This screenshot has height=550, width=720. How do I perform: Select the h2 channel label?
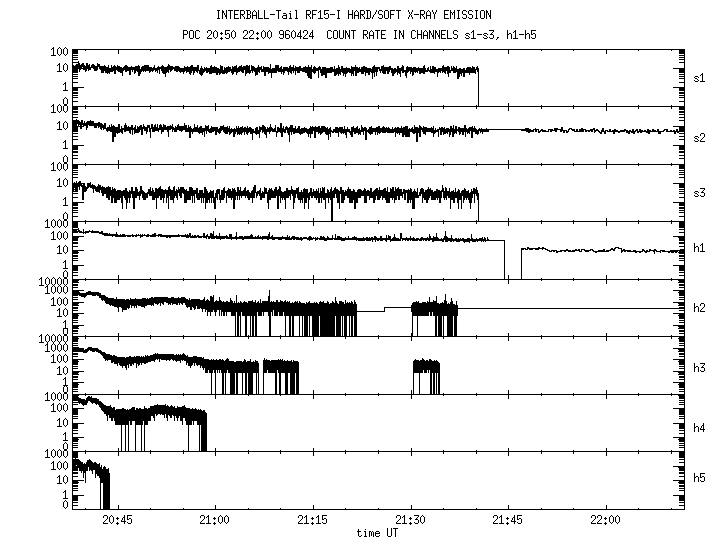point(700,307)
